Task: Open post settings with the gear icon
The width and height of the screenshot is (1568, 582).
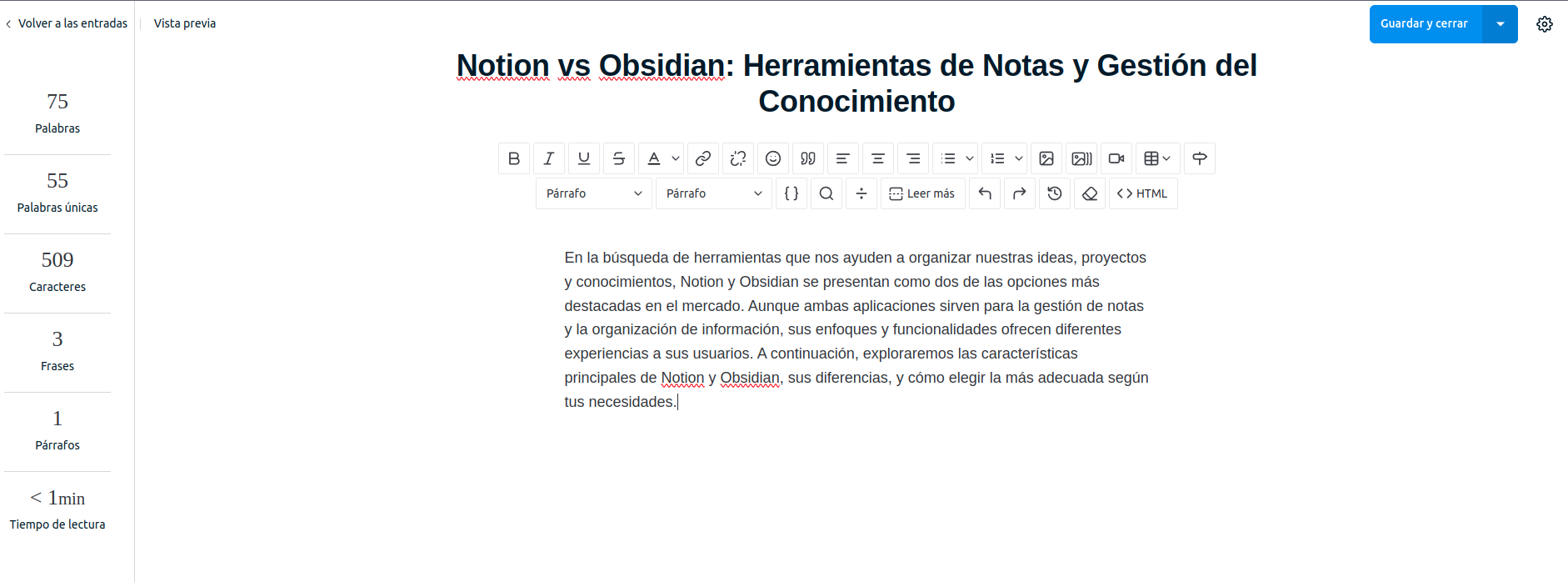Action: coord(1545,24)
